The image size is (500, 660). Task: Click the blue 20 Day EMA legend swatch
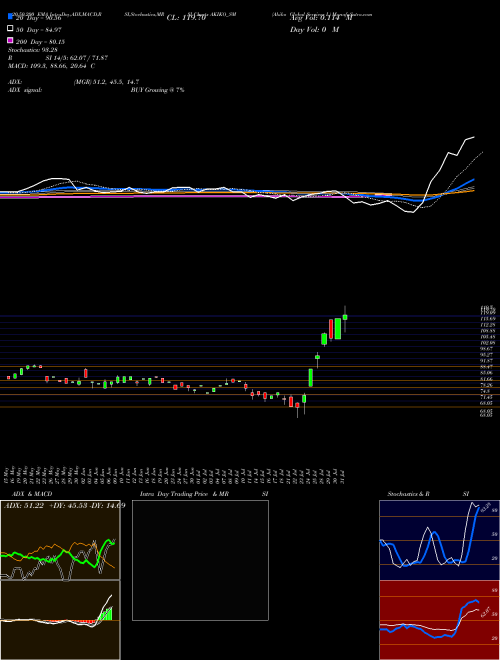[10, 17]
